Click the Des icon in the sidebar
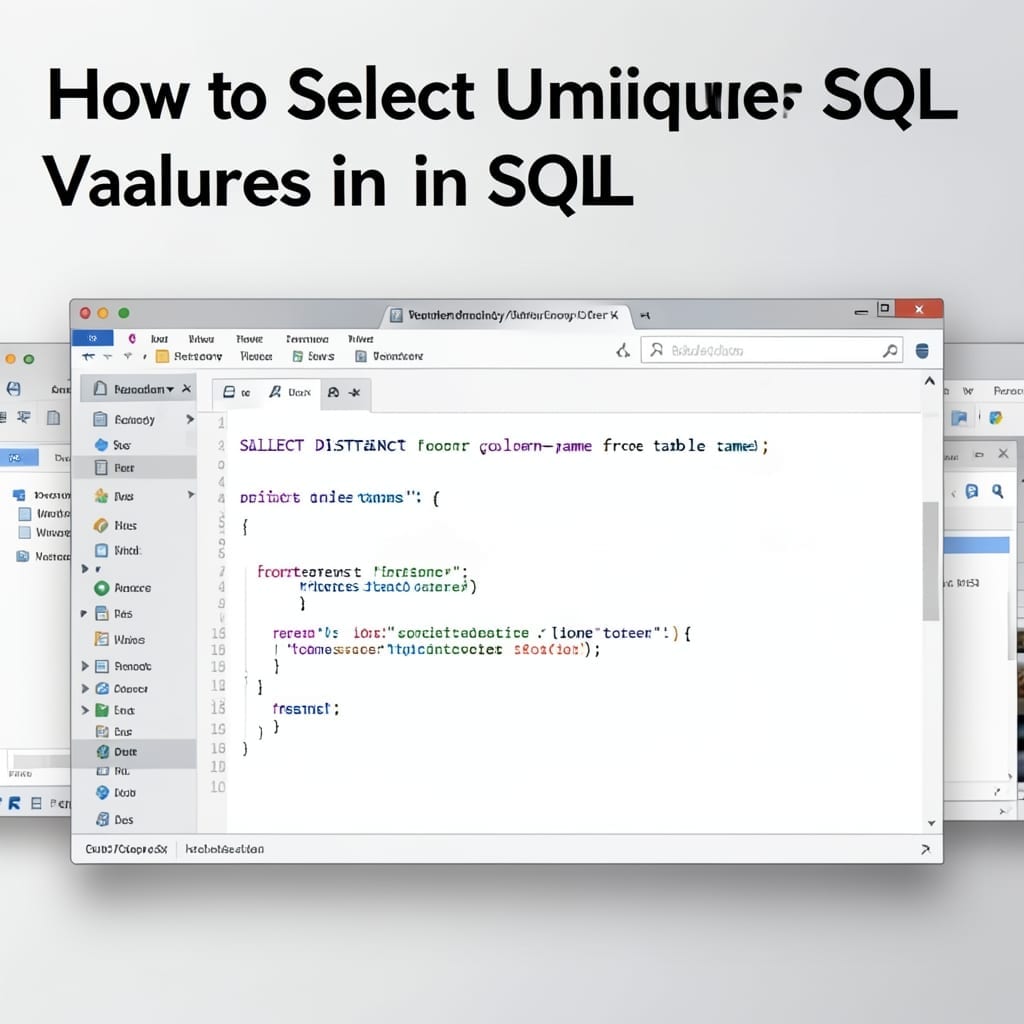 click(x=103, y=819)
